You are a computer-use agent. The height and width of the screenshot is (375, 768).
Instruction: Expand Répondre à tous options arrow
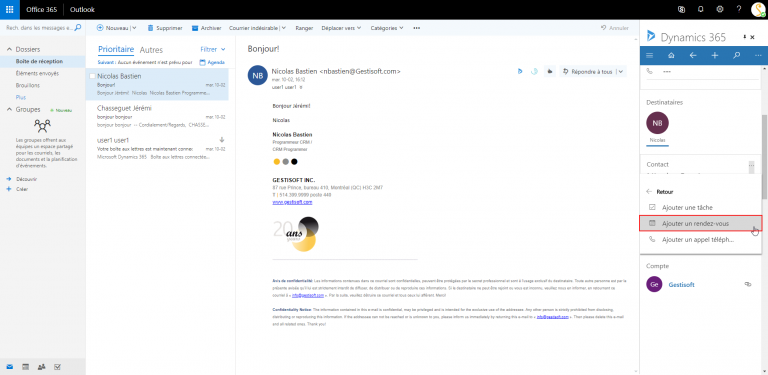tap(621, 72)
